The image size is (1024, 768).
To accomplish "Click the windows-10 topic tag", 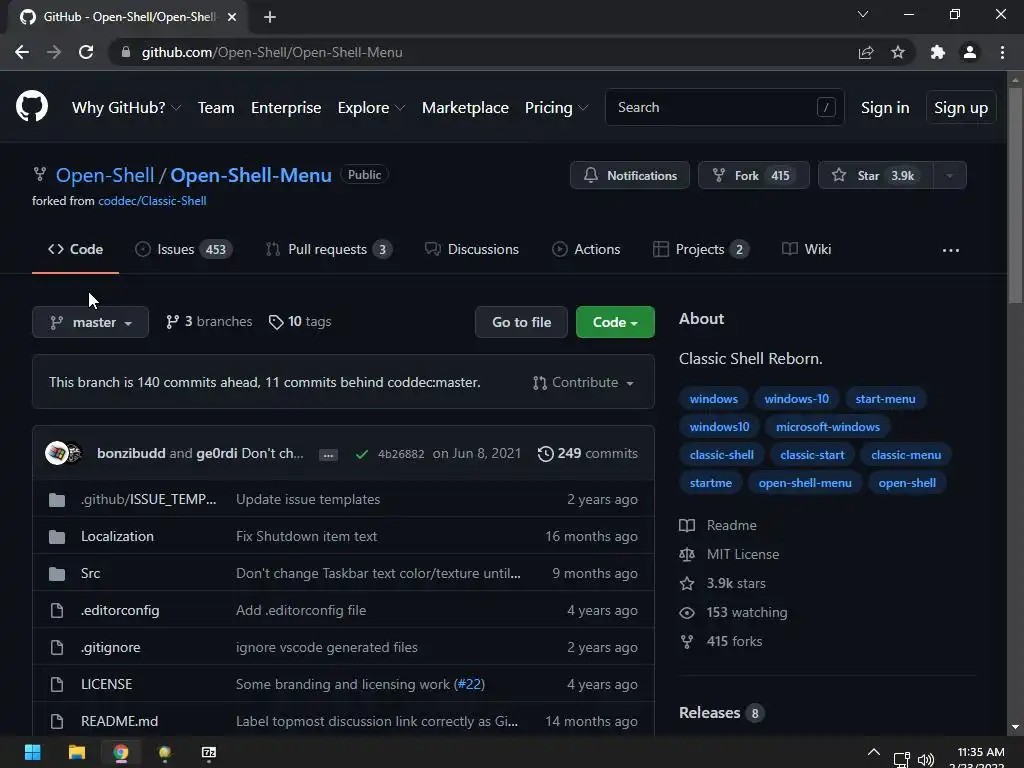I will (x=797, y=399).
